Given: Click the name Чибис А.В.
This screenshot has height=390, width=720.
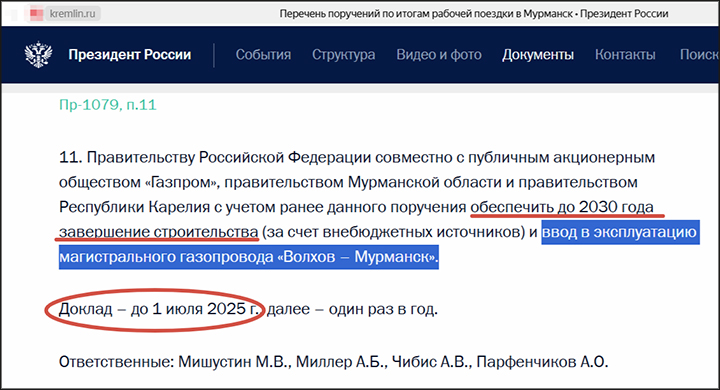Looking at the screenshot, I should (432, 362).
